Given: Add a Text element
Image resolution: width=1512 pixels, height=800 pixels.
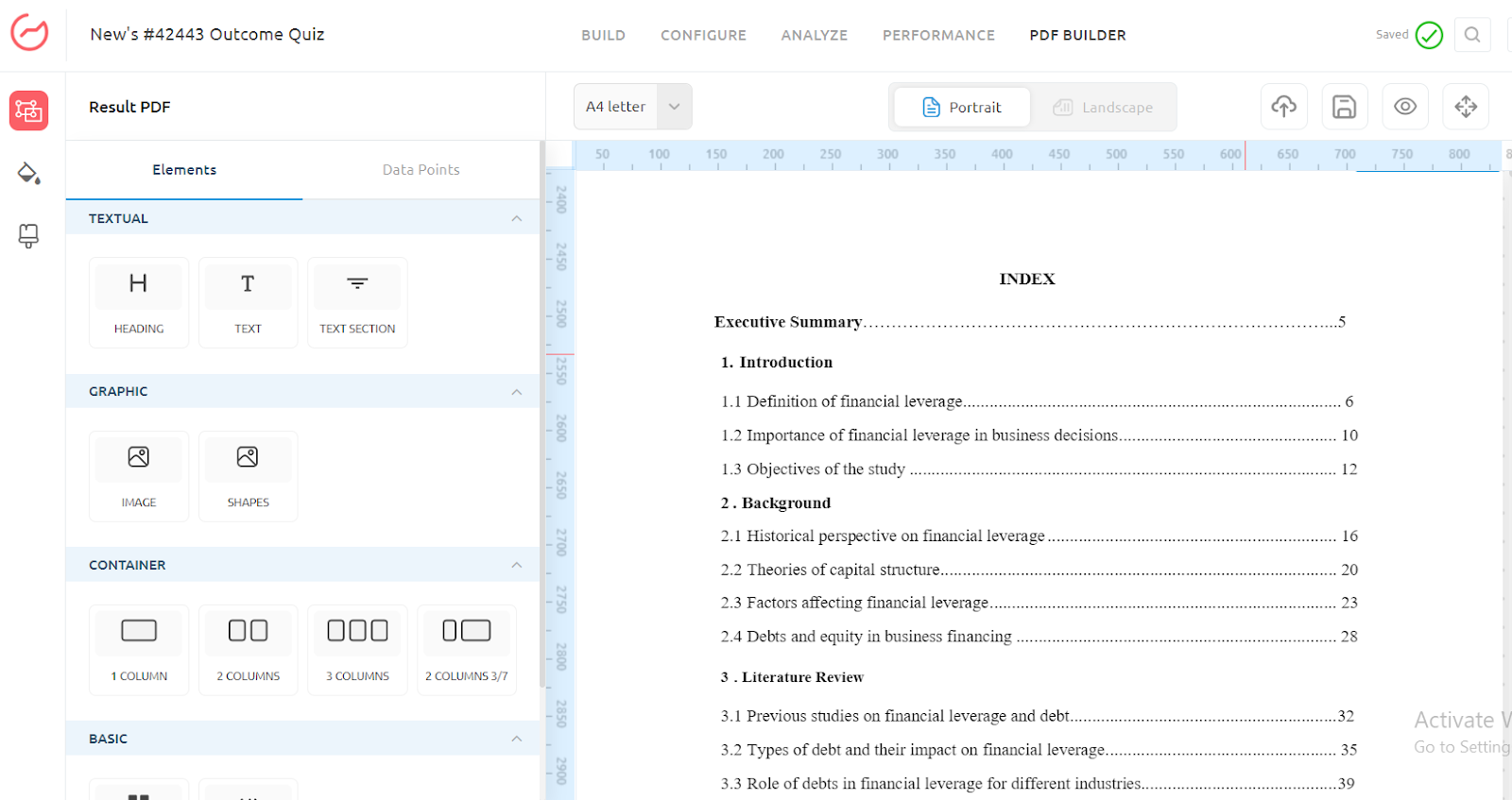Looking at the screenshot, I should pos(248,302).
